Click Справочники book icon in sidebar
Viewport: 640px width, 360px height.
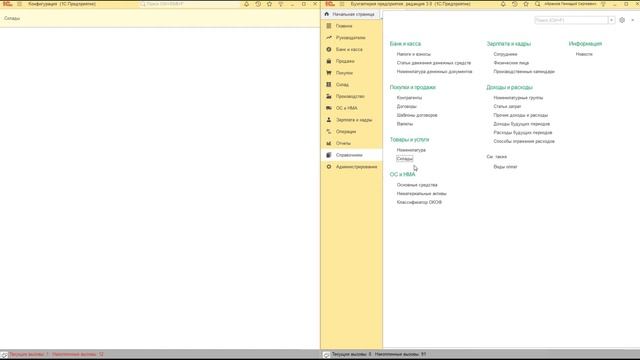tap(329, 155)
